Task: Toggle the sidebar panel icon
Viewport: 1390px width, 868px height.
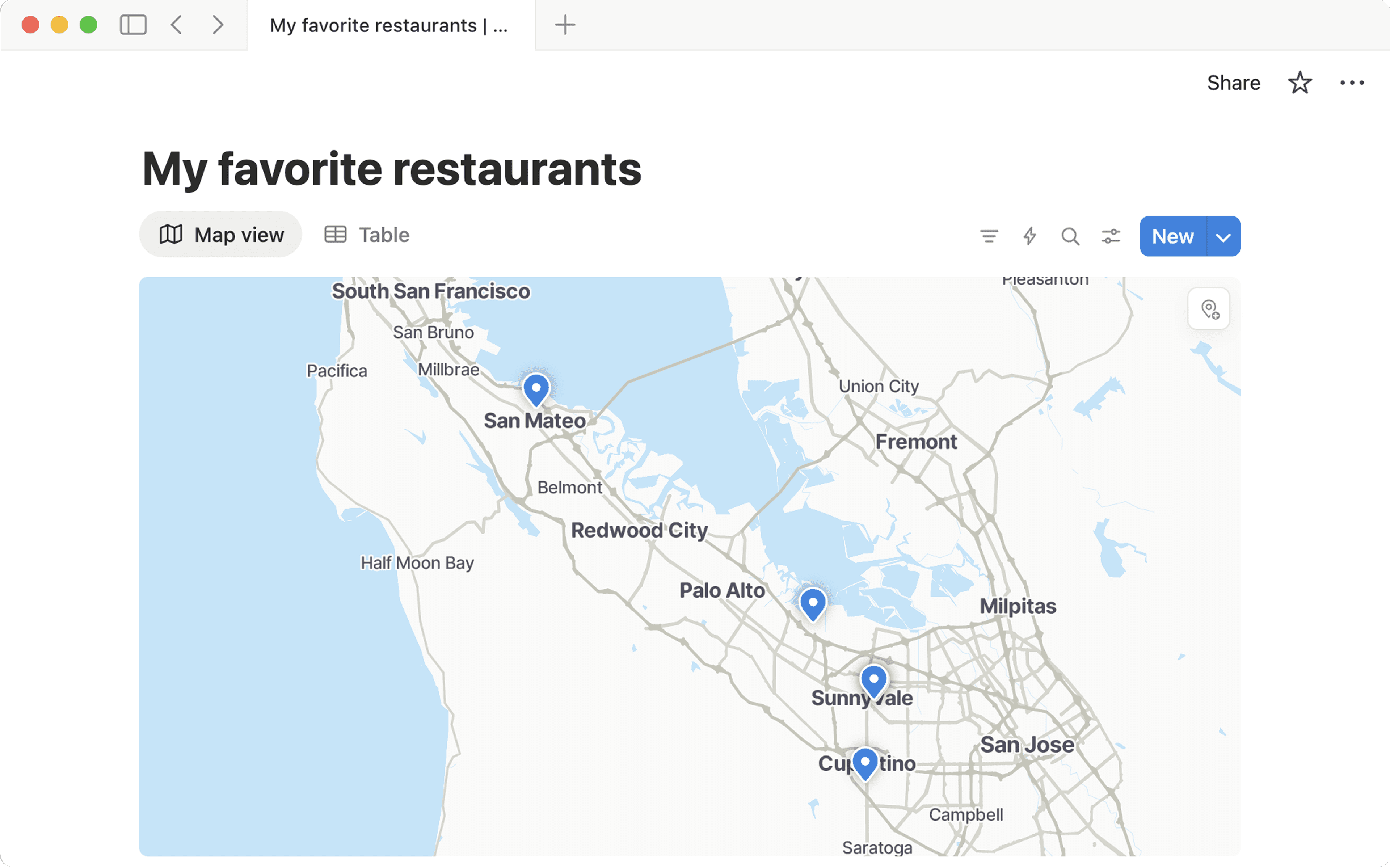Action: [133, 25]
